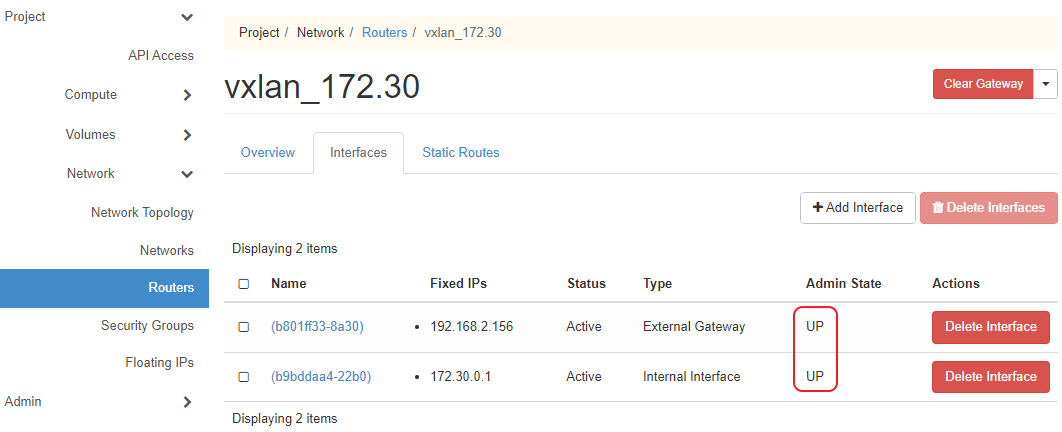Collapse the Project panel chevron
Viewport: 1062px width, 432px height.
pyautogui.click(x=187, y=17)
